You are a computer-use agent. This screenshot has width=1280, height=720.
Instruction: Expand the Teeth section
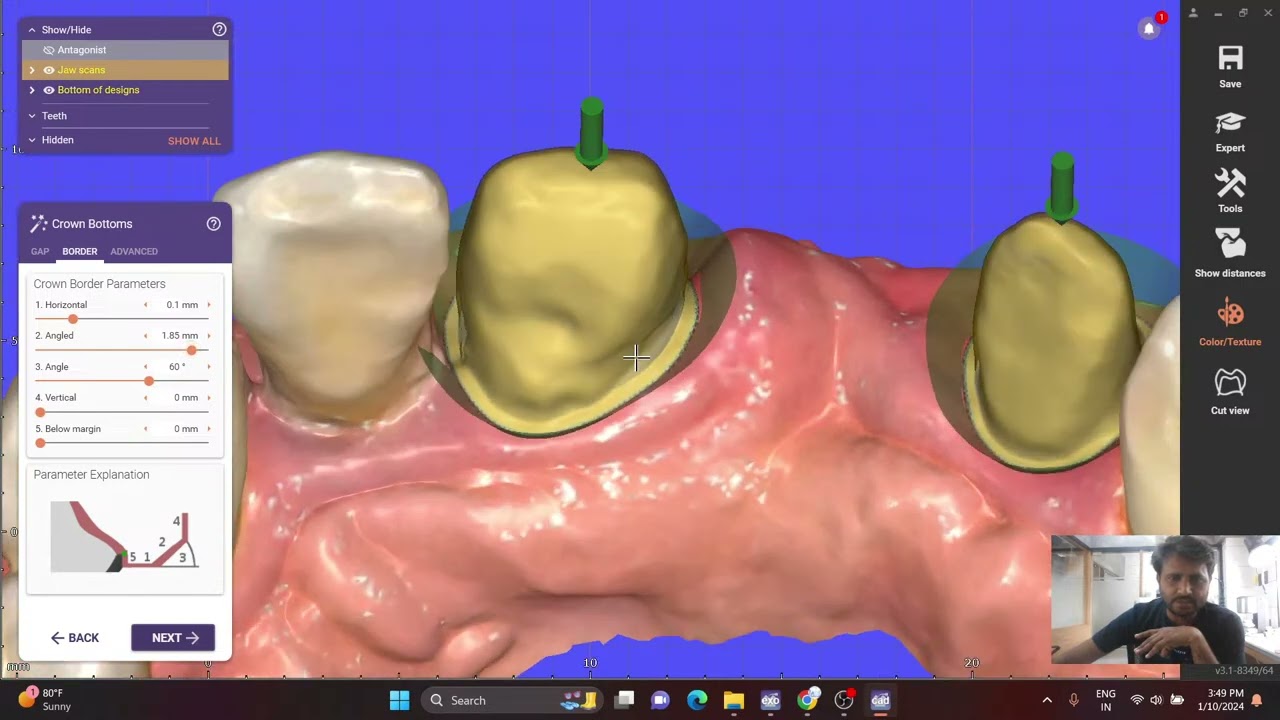pos(32,116)
